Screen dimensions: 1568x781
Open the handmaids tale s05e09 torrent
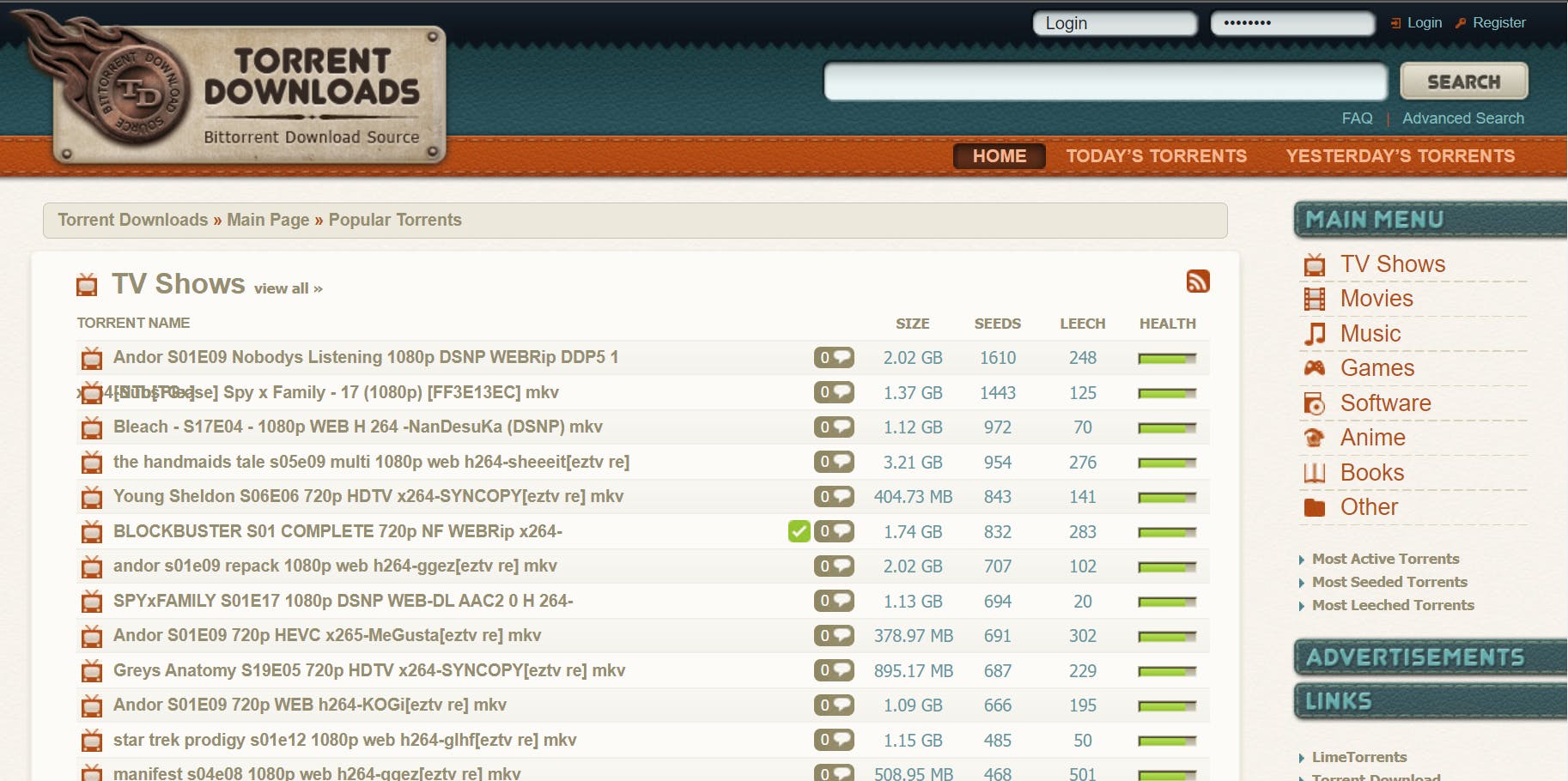tap(371, 462)
